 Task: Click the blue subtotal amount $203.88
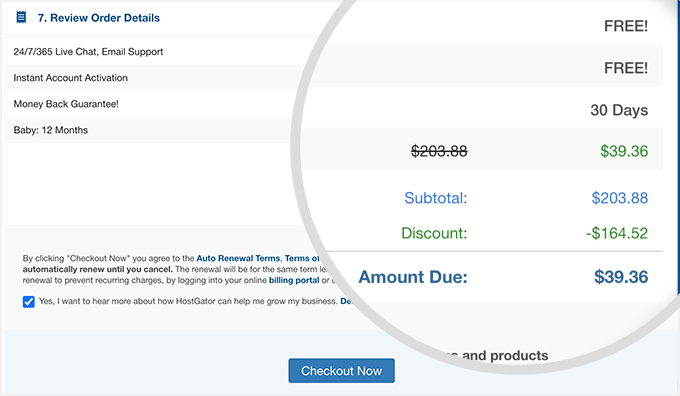[x=620, y=198]
